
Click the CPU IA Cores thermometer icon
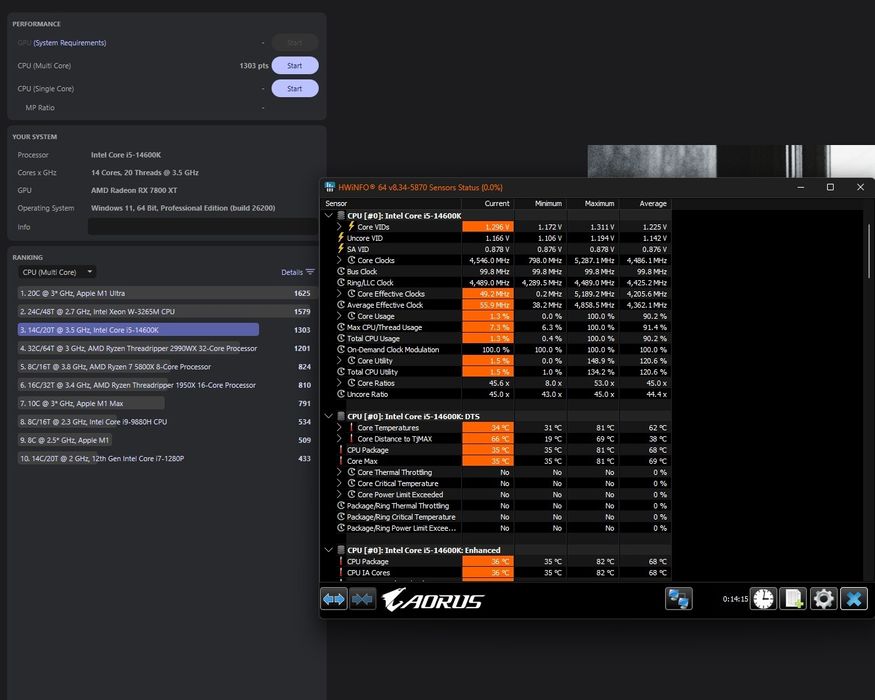pyautogui.click(x=341, y=573)
